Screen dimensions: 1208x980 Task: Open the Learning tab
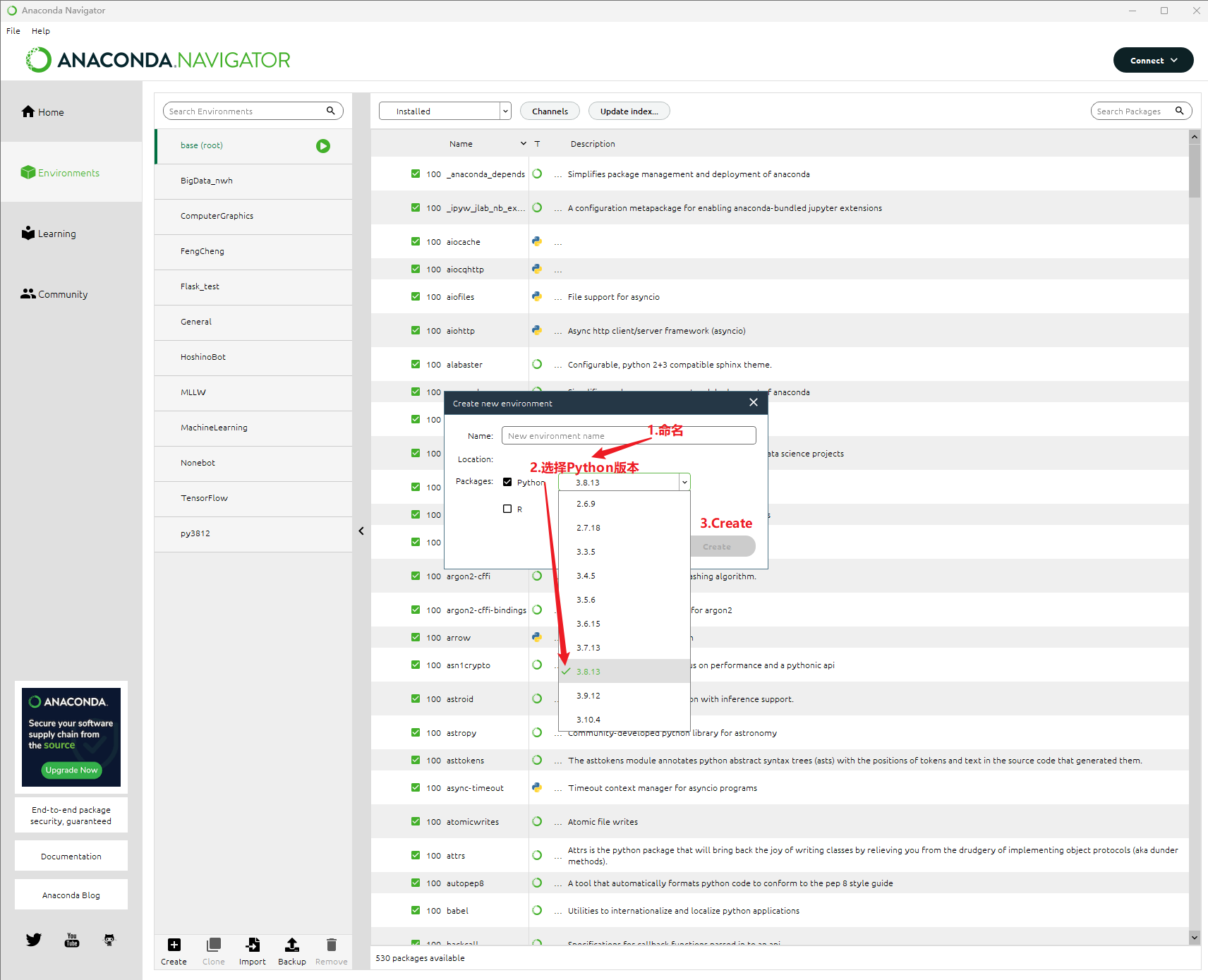pos(71,233)
